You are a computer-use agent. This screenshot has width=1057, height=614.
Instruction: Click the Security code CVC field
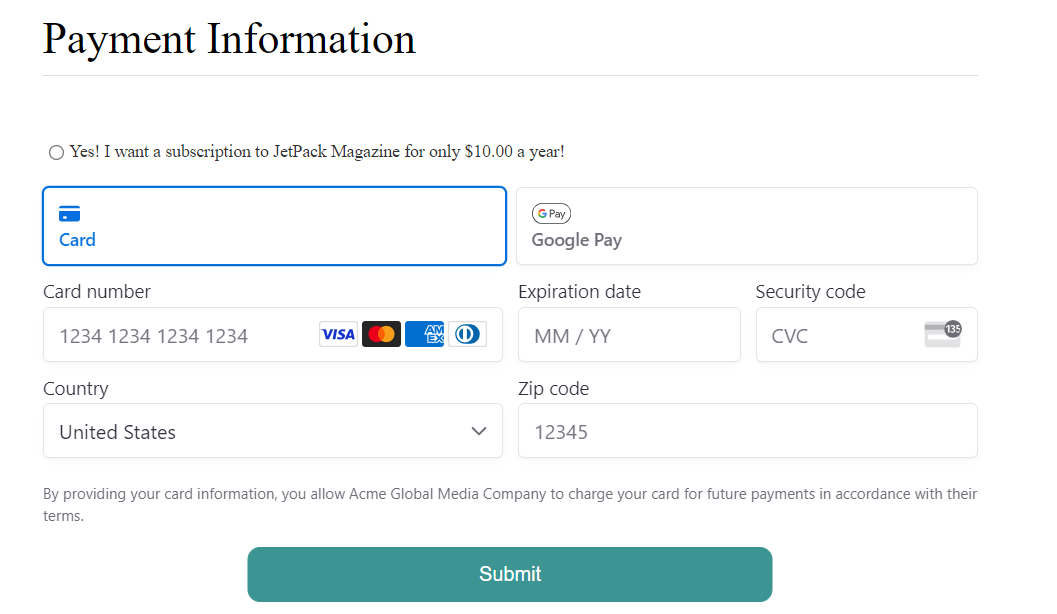(840, 335)
